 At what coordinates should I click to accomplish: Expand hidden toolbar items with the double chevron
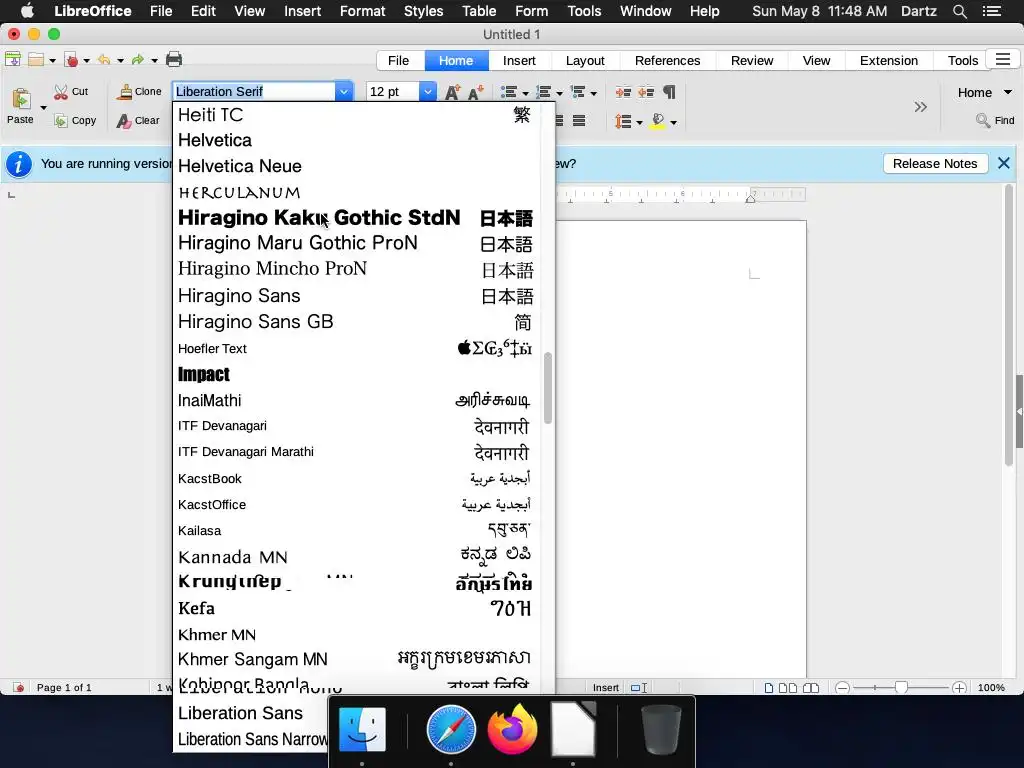tap(920, 107)
